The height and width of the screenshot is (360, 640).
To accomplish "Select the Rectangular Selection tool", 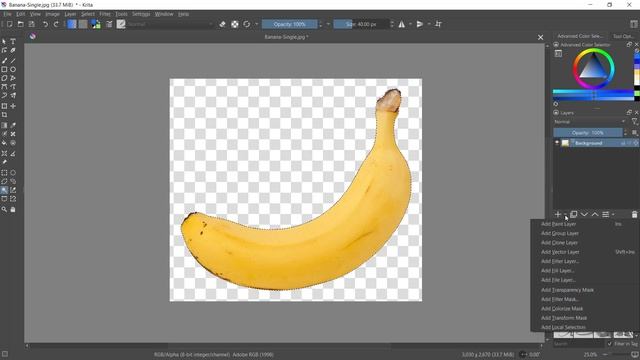I will pyautogui.click(x=4, y=173).
